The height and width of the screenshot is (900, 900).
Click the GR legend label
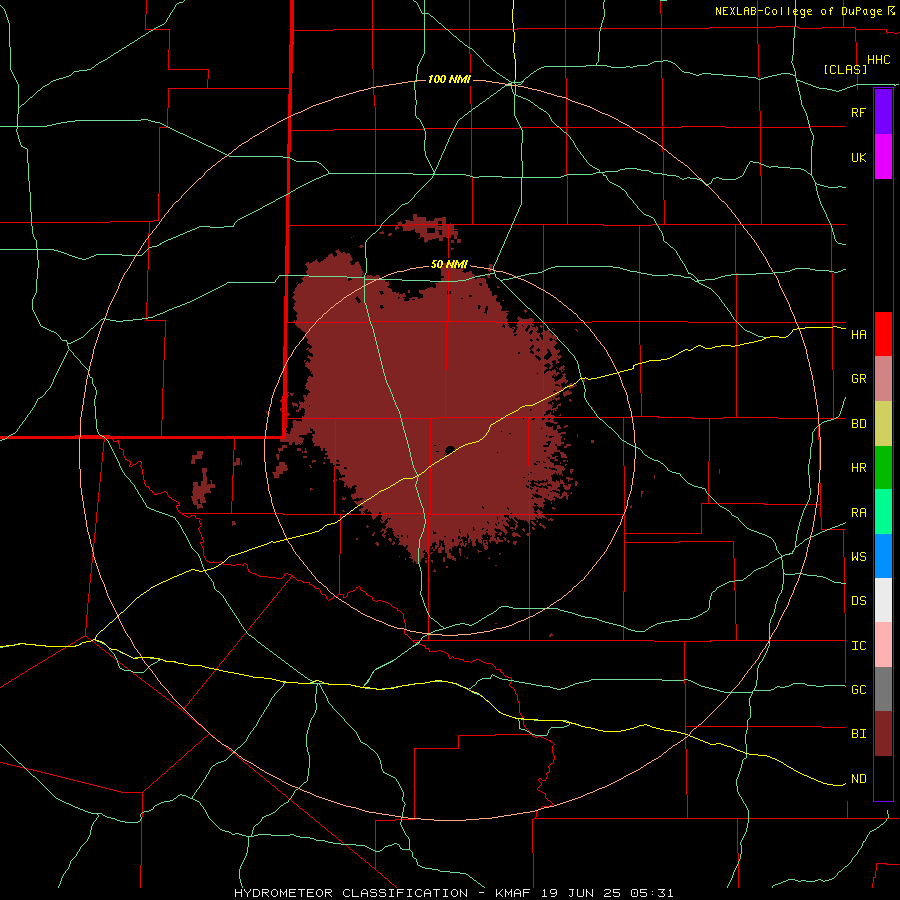[858, 379]
